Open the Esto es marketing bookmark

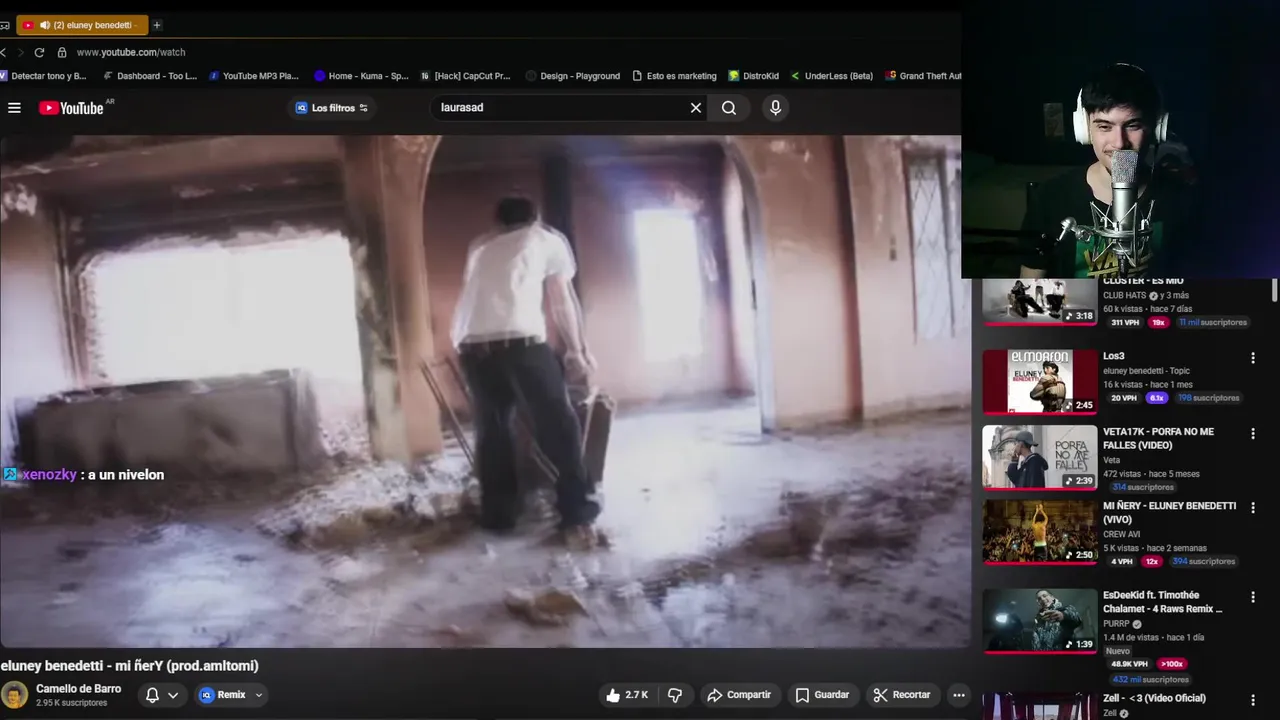[675, 76]
